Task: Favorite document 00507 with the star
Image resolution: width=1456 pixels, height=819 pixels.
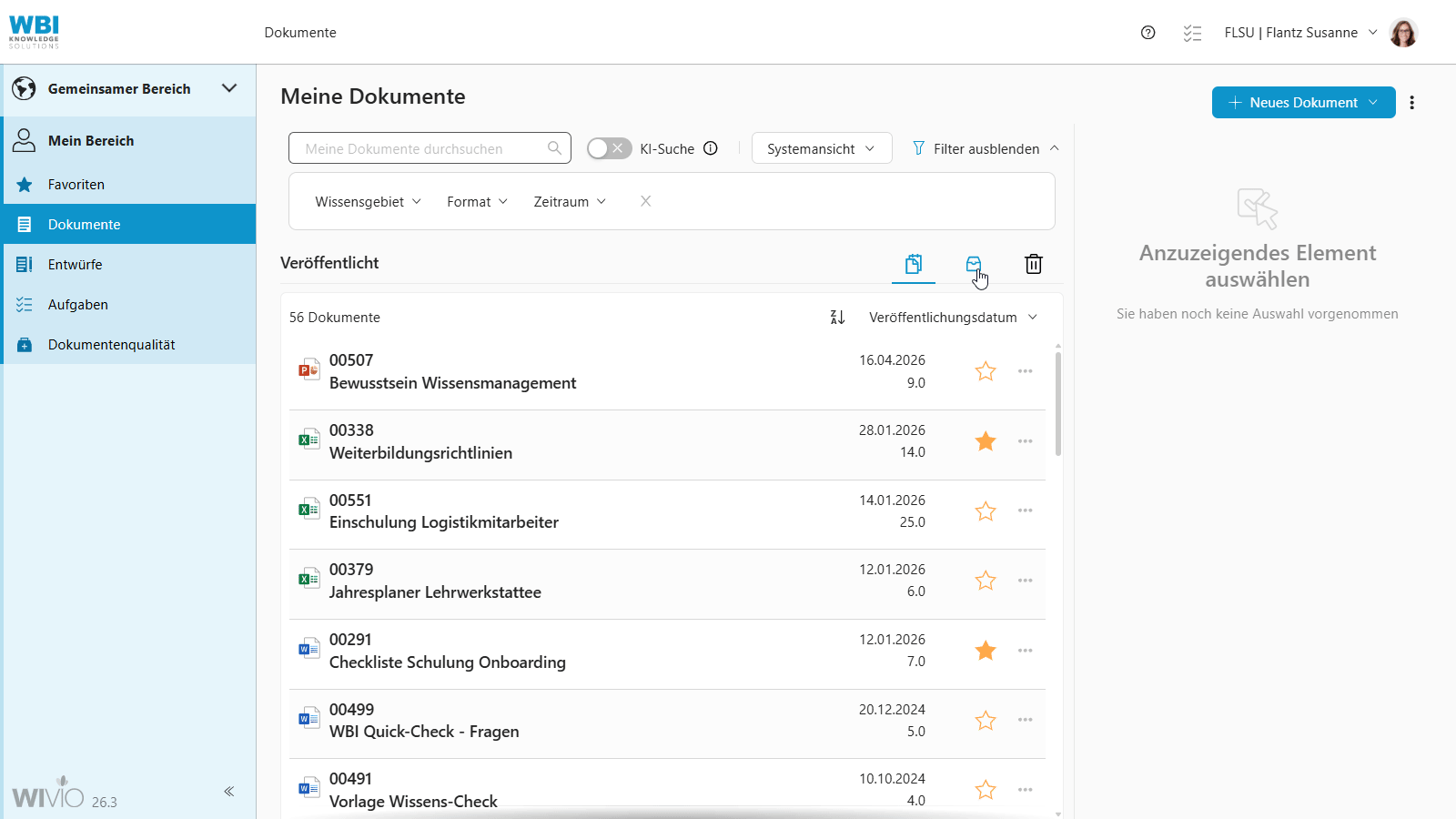Action: coord(986,371)
